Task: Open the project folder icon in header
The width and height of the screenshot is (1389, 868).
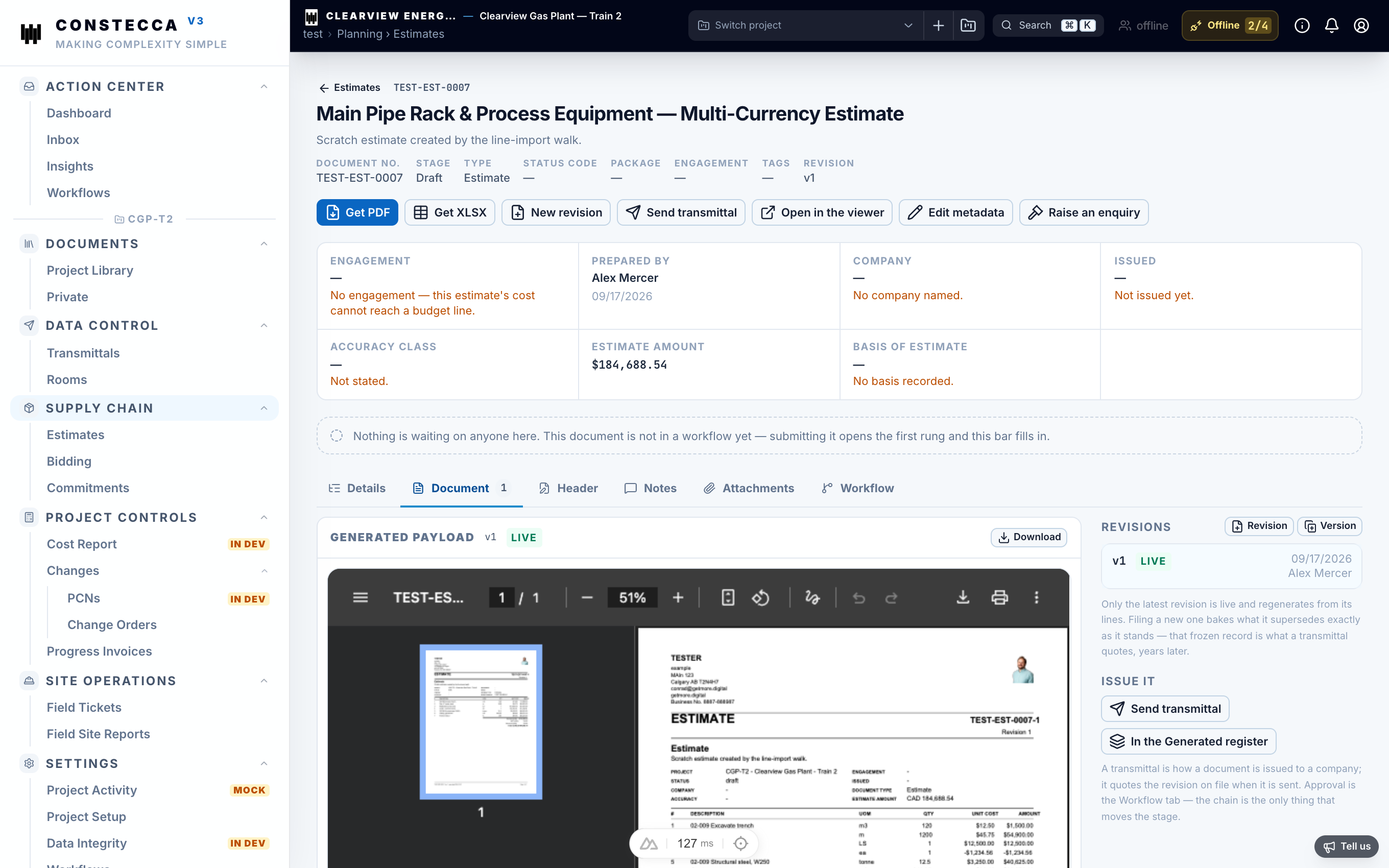Action: 968,25
